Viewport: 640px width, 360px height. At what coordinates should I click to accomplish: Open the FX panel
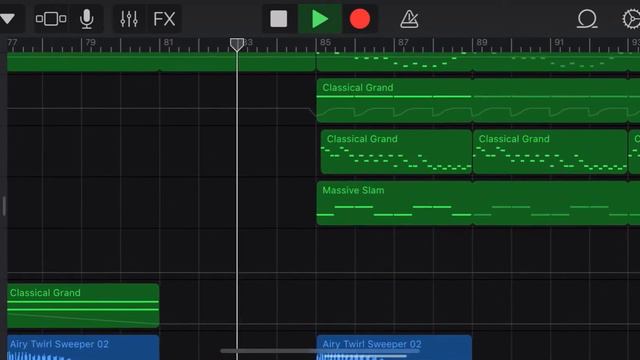tap(164, 19)
